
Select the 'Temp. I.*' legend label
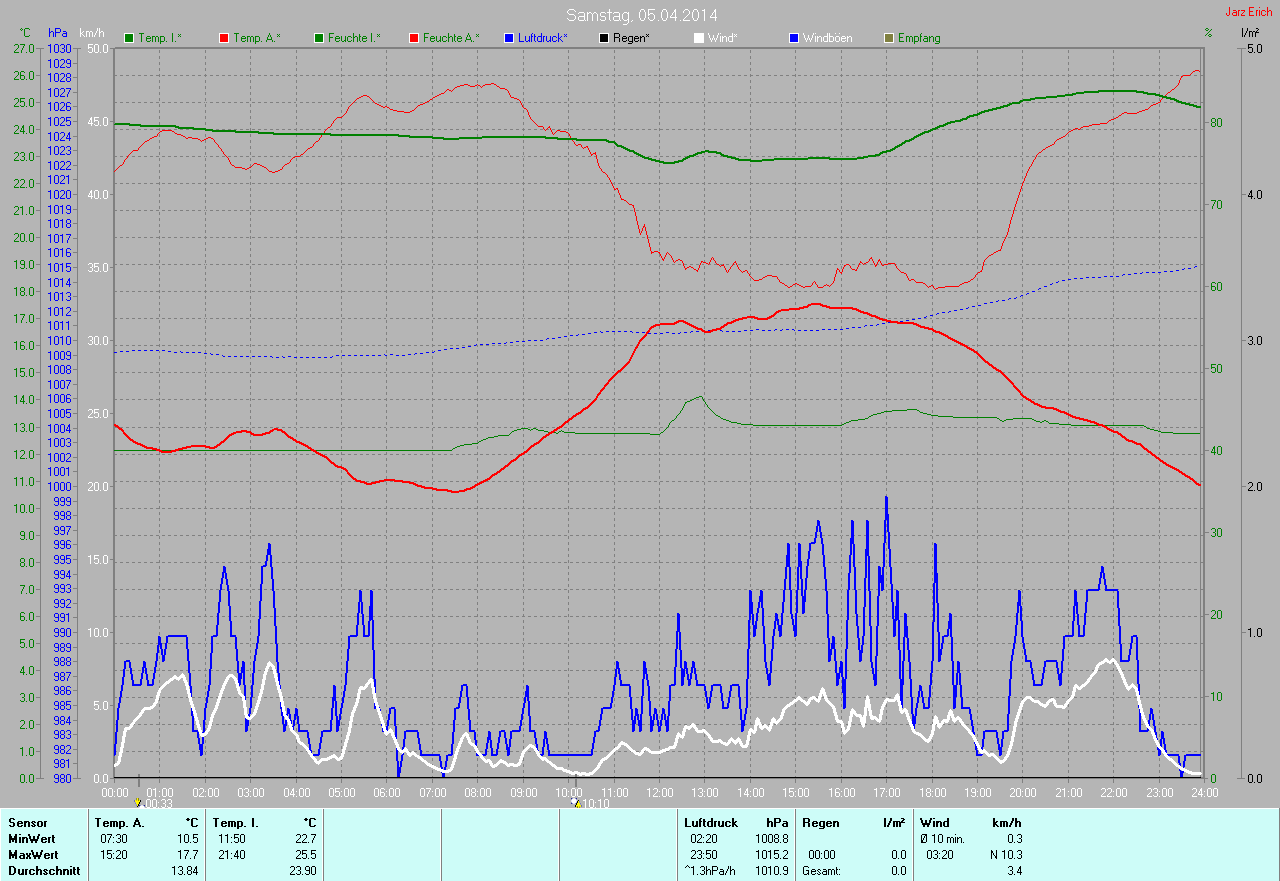(160, 38)
